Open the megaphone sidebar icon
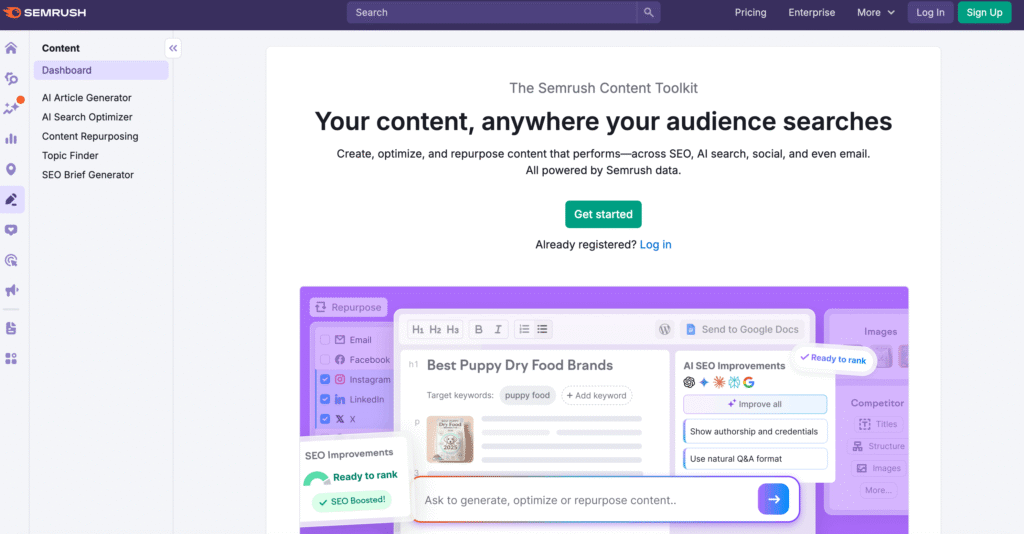The image size is (1024, 534). [x=11, y=290]
